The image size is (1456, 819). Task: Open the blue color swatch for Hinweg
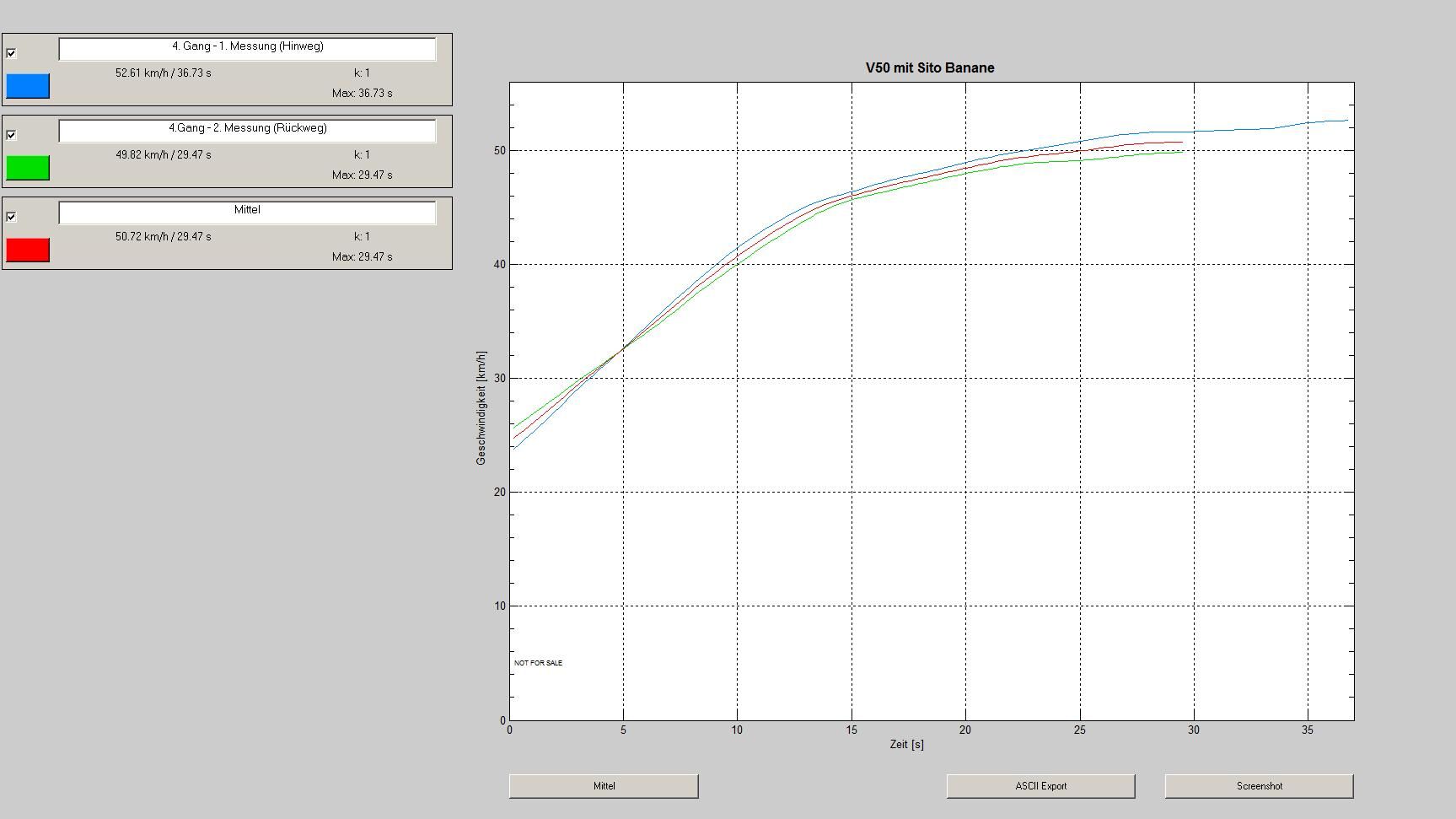28,86
